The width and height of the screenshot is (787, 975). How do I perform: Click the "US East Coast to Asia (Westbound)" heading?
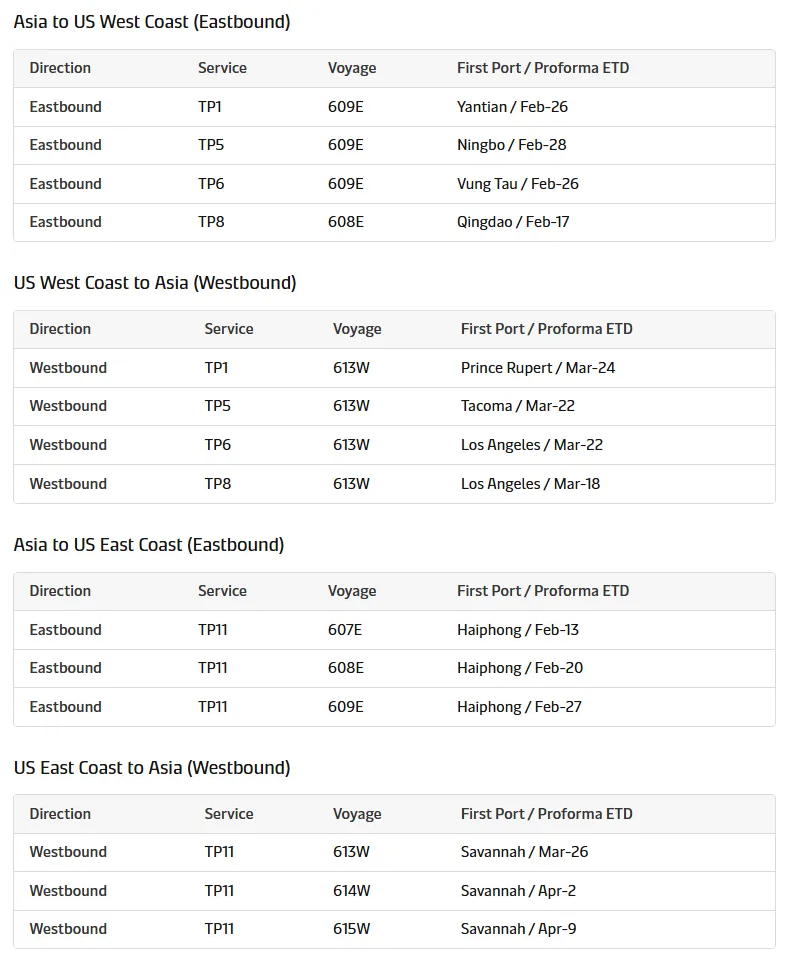[x=152, y=768]
